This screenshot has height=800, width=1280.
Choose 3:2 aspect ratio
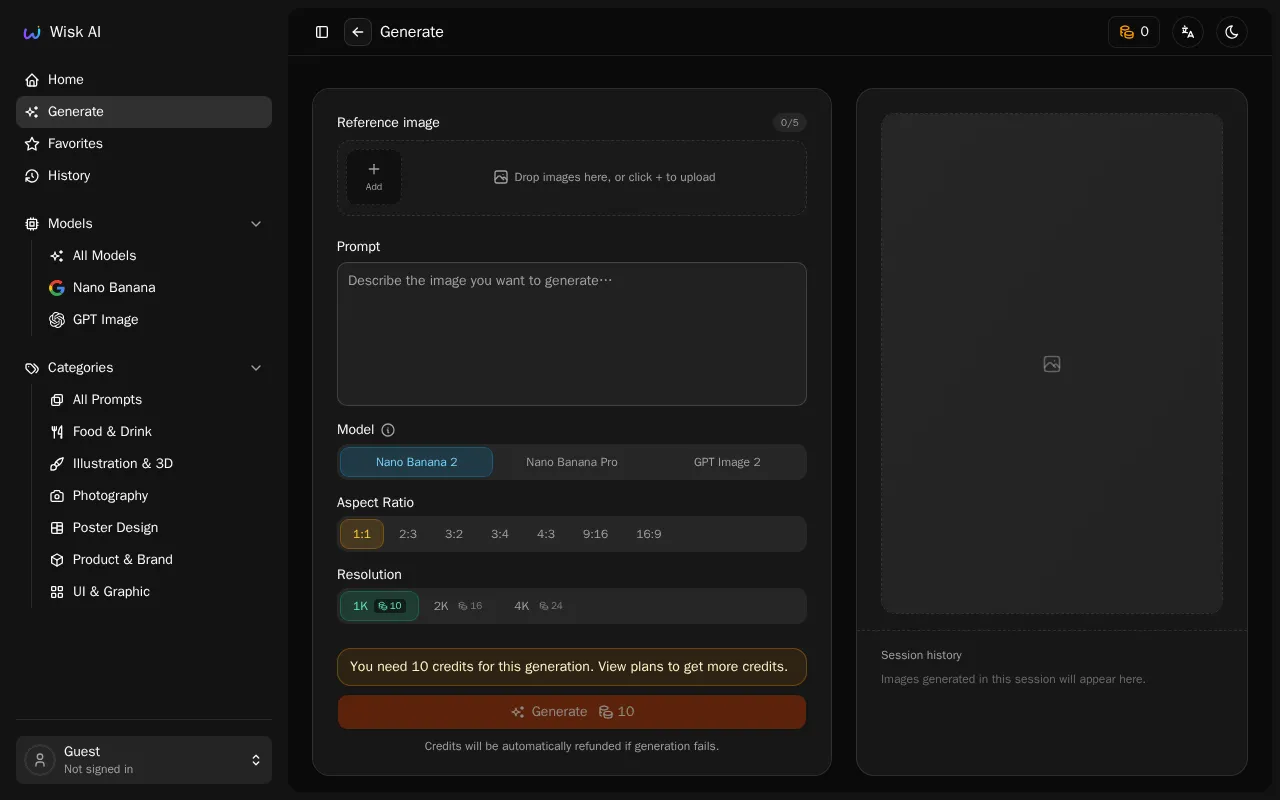click(x=454, y=534)
